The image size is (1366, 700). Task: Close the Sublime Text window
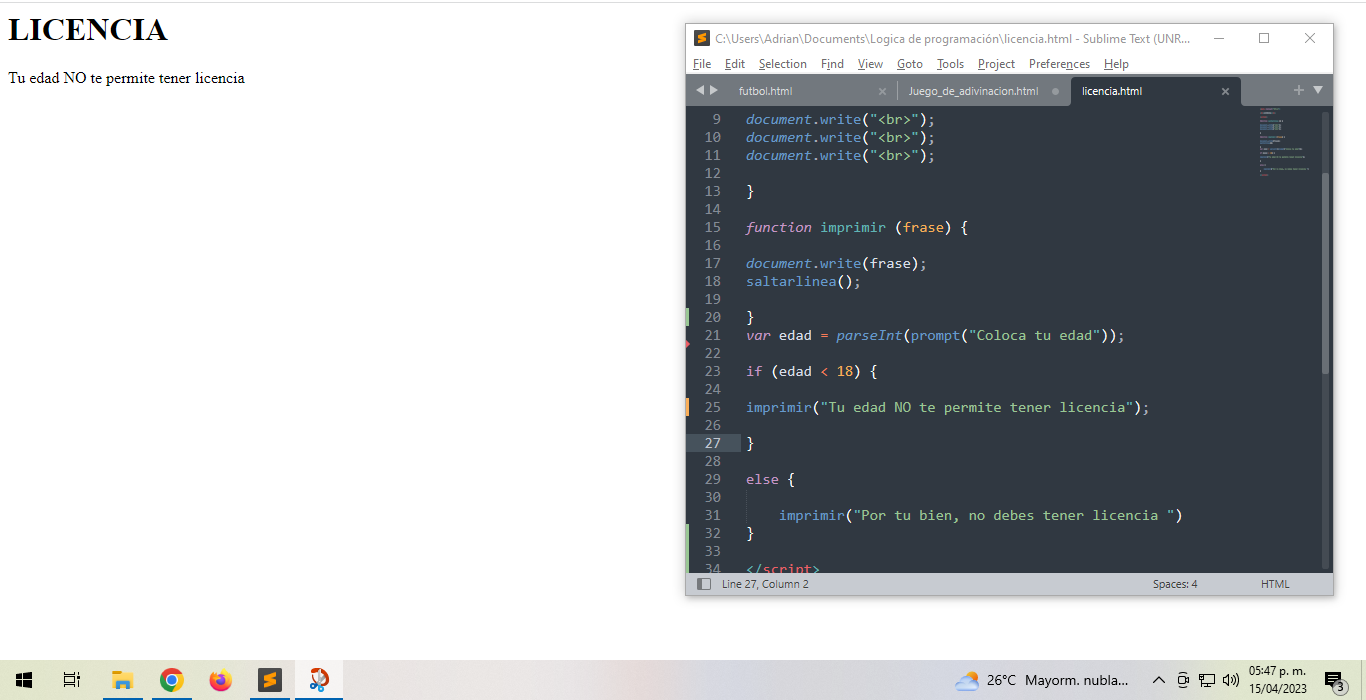(1310, 38)
